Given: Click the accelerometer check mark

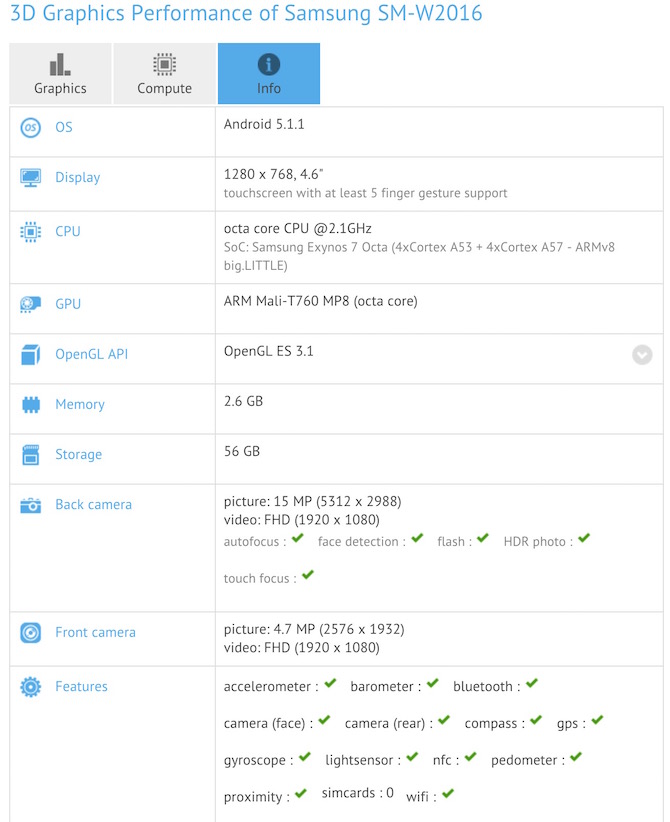Looking at the screenshot, I should tap(330, 684).
